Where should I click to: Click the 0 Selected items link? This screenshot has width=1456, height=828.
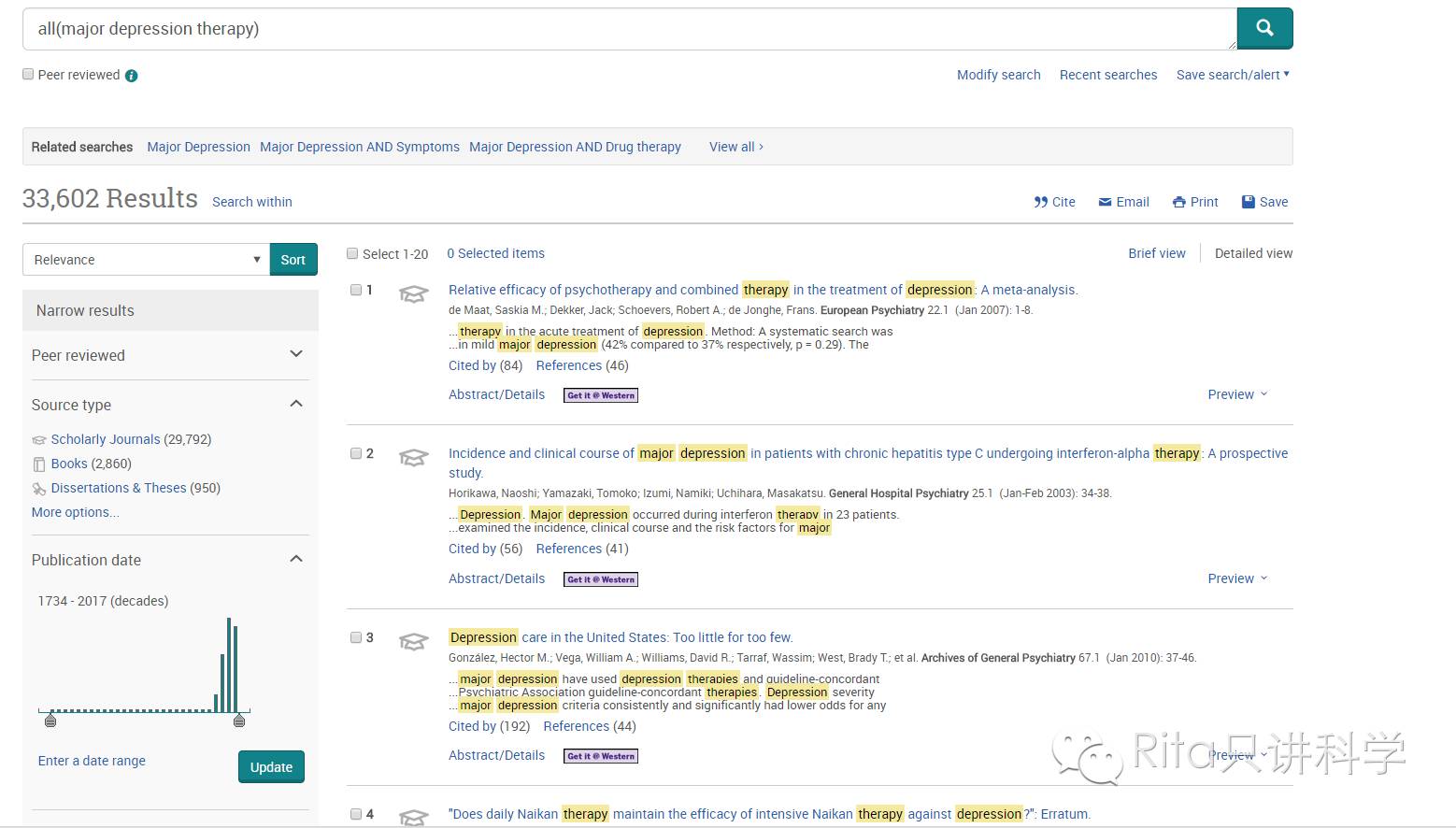click(x=495, y=253)
